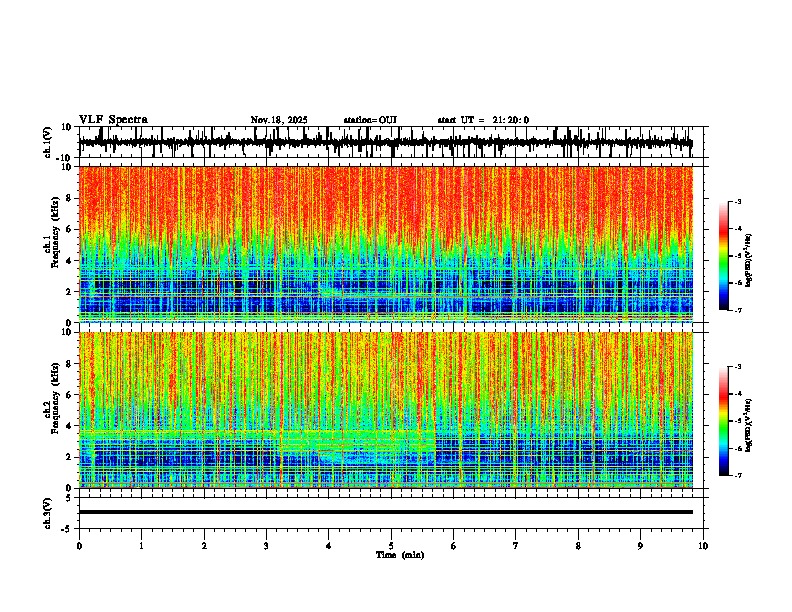
Task: Click the time axis tick label "1"
Action: [x=141, y=546]
